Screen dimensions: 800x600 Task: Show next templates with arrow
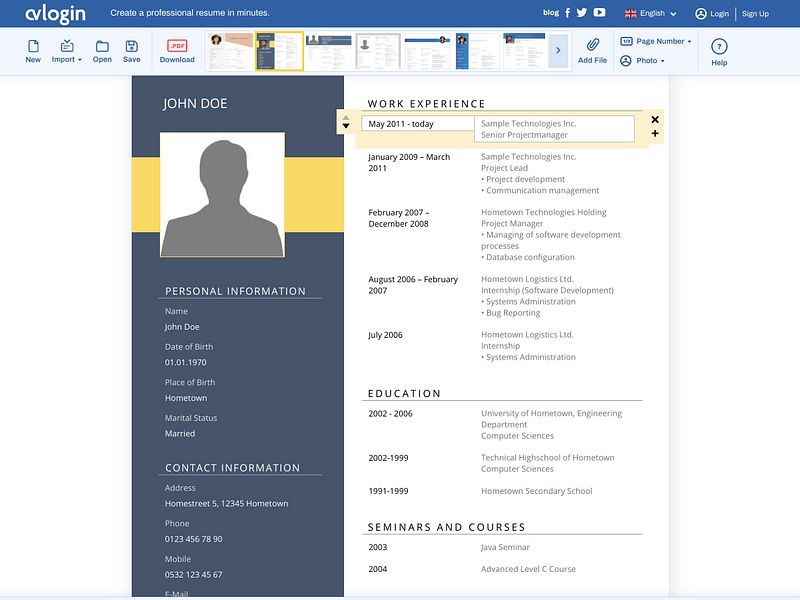click(558, 51)
